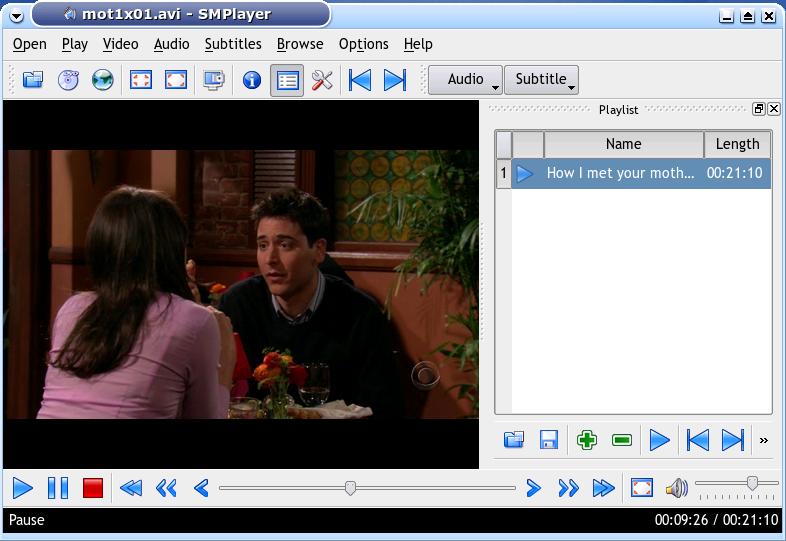Go to previous file in top toolbar
The image size is (786, 541).
pos(359,80)
